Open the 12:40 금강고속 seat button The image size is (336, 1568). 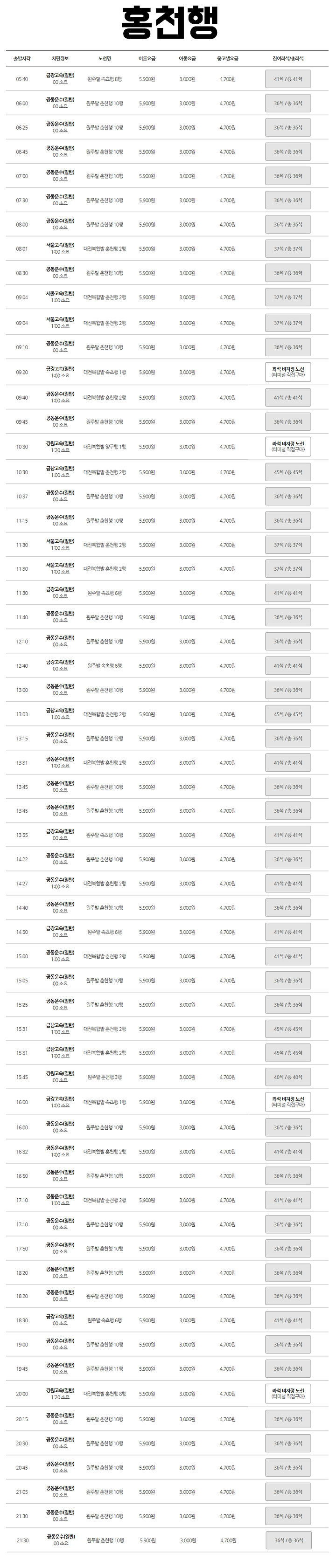click(288, 666)
